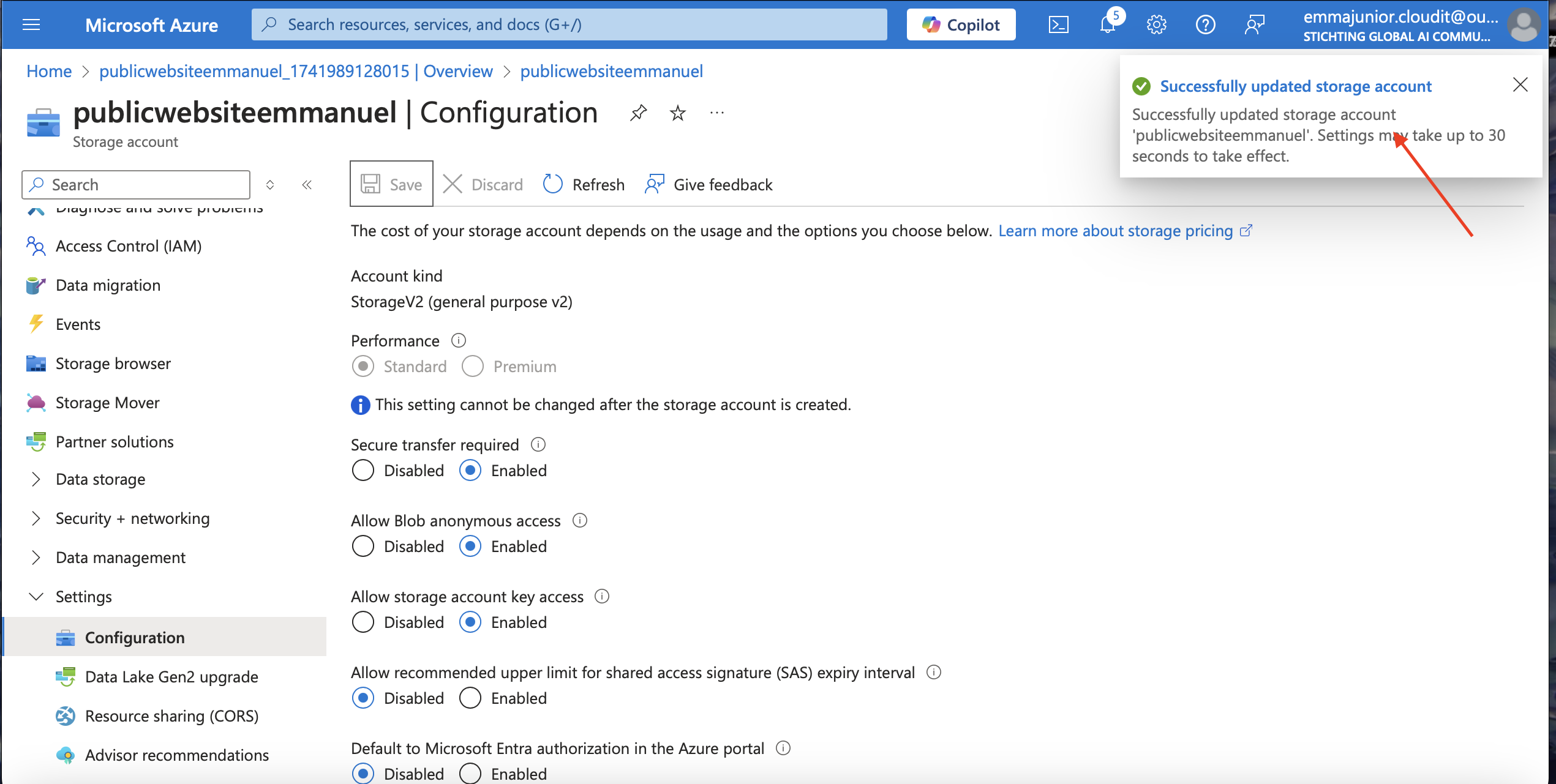
Task: Click the 'Successfully updated storage account' title
Action: point(1296,86)
